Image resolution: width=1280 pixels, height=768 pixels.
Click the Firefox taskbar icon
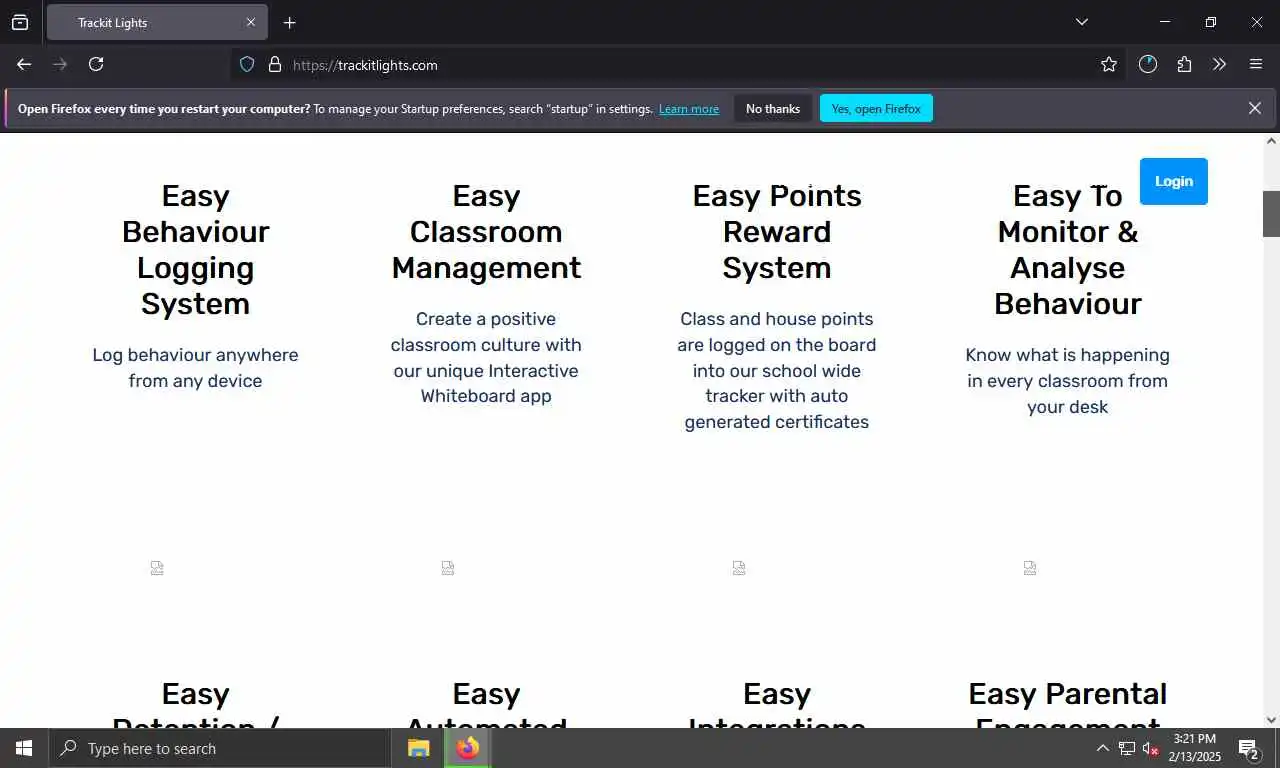[x=468, y=748]
